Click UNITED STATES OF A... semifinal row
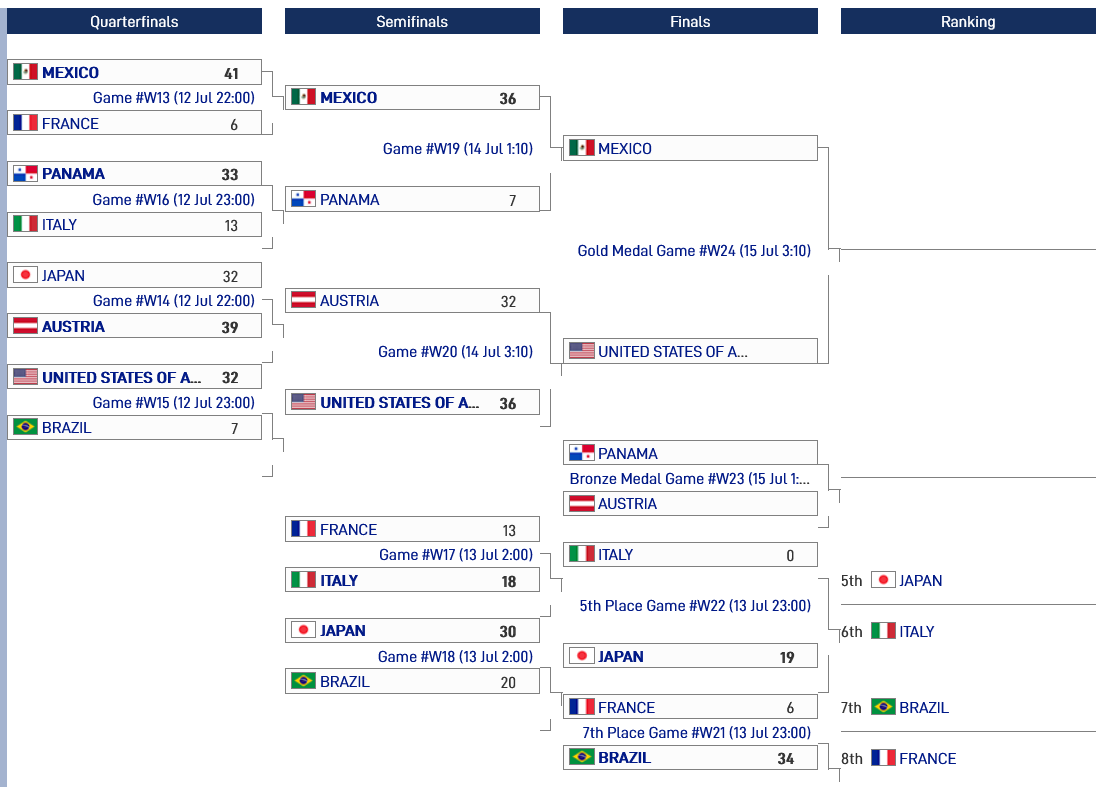 tap(412, 402)
